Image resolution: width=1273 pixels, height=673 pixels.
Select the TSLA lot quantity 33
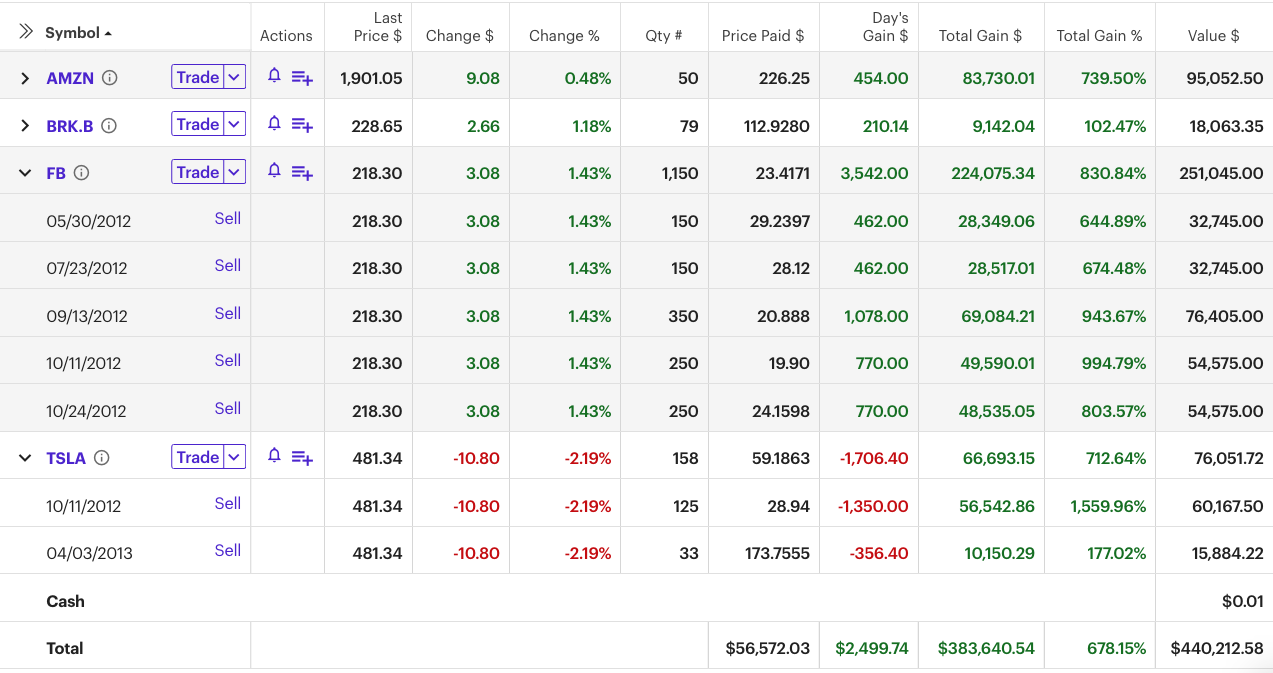(x=688, y=553)
